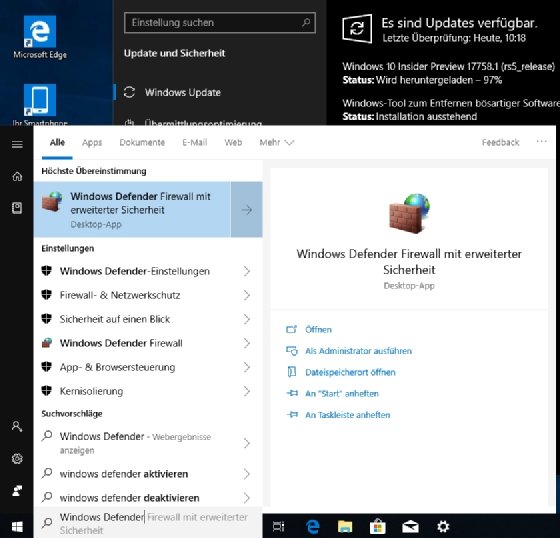Screen dimensions: 560x538
Task: Click the three-dots more options icon
Action: pyautogui.click(x=541, y=141)
